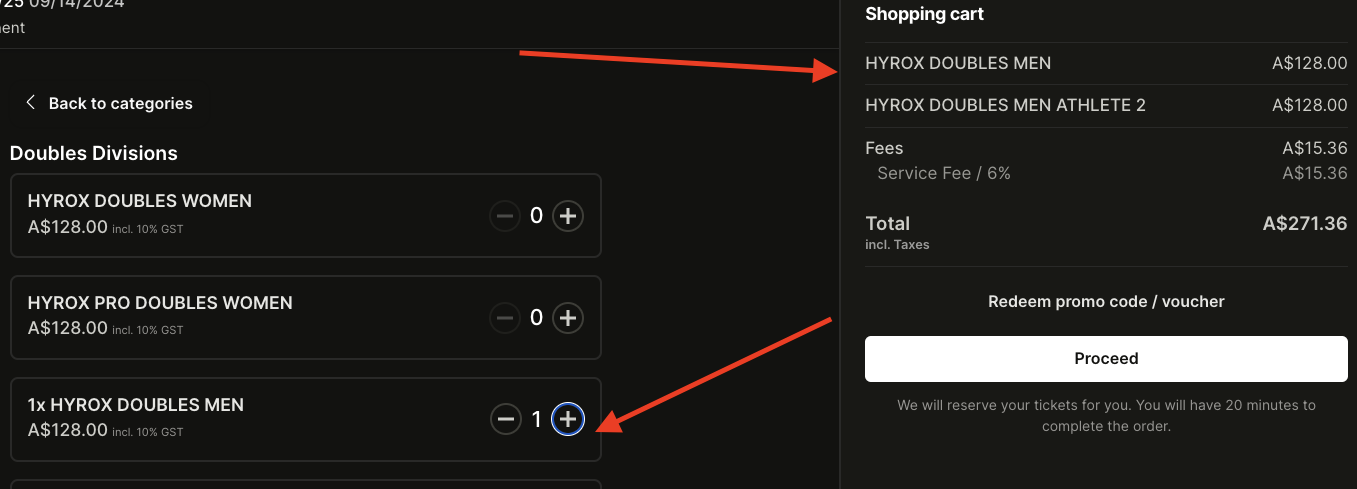
Task: Click the Proceed button
Action: tap(1106, 358)
